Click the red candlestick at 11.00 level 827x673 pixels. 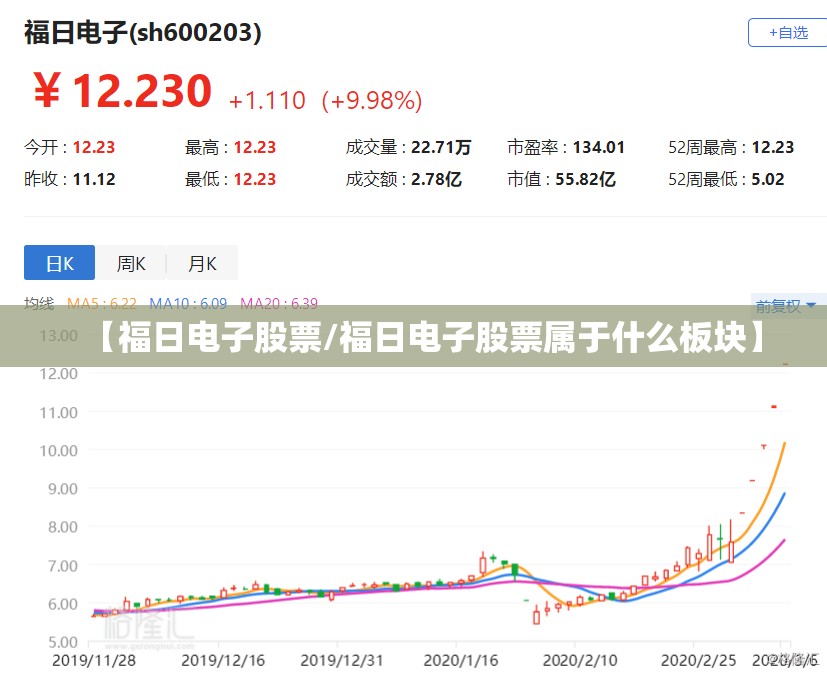tap(774, 406)
